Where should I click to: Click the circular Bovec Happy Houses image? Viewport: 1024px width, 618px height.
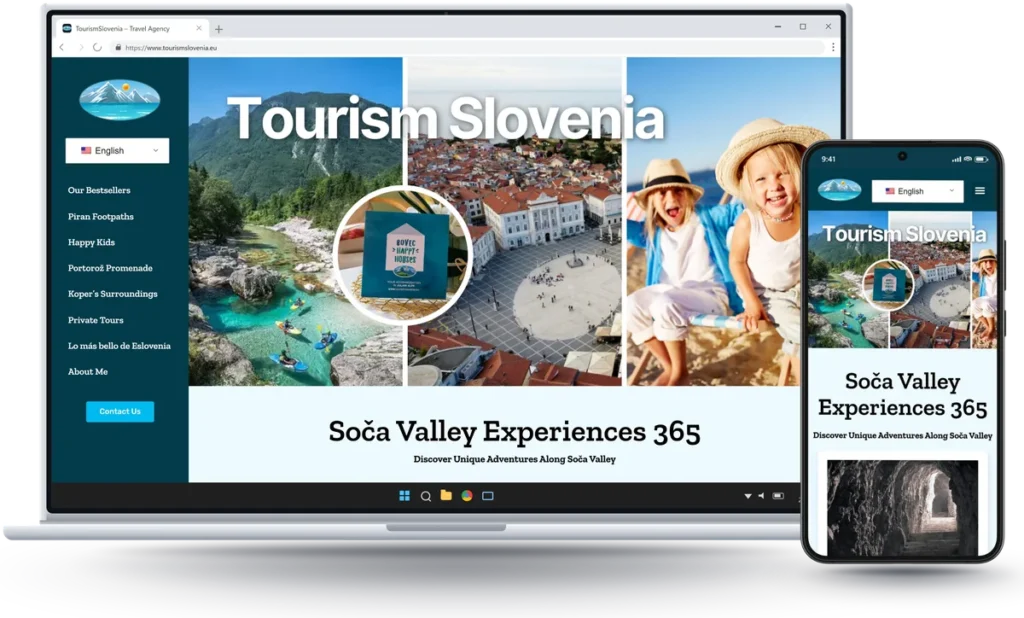tap(402, 255)
